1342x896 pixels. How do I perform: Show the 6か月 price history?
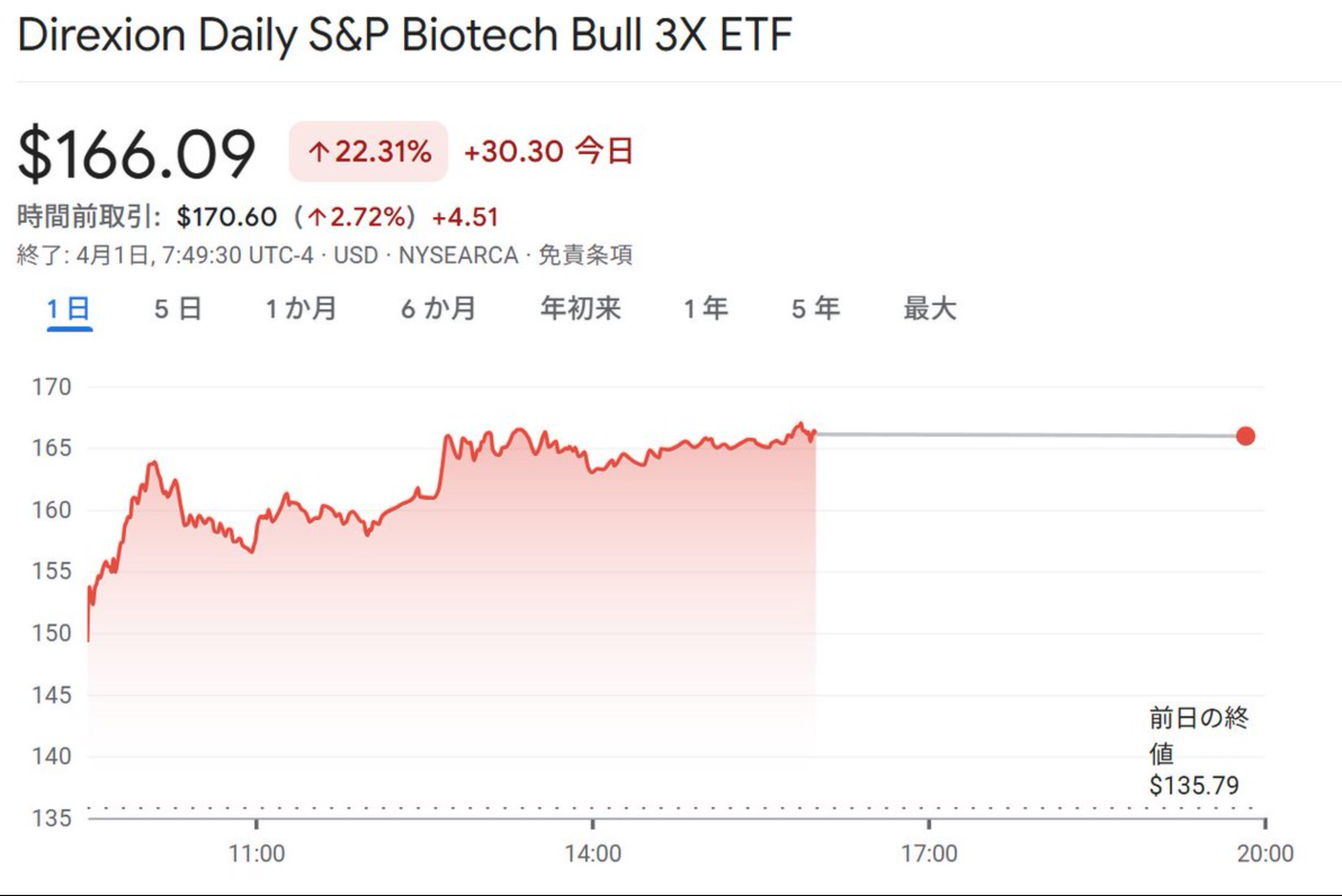click(439, 309)
